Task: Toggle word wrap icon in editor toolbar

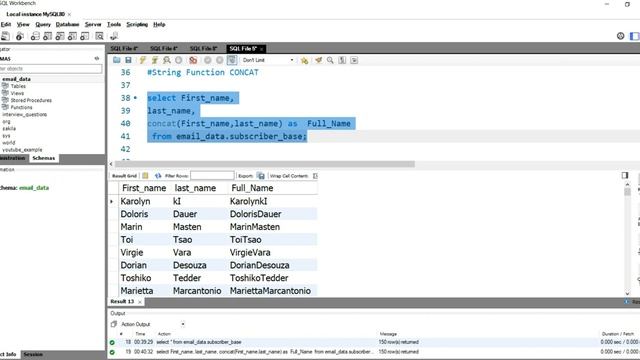Action: click(x=354, y=60)
